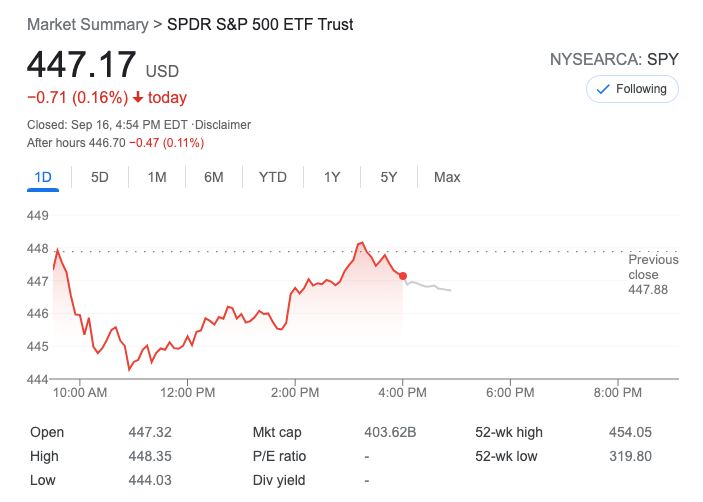The image size is (703, 502).
Task: Click the red down arrow icon
Action: click(138, 98)
